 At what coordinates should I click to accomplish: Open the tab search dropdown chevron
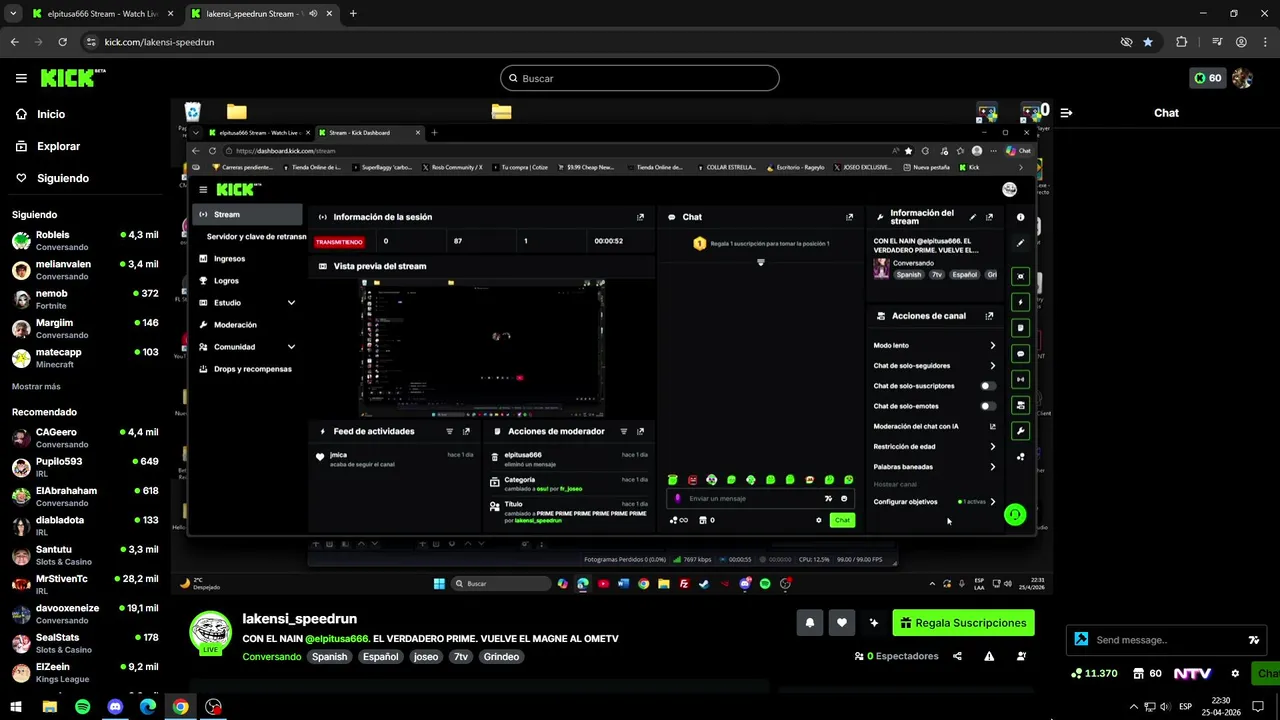[13, 14]
